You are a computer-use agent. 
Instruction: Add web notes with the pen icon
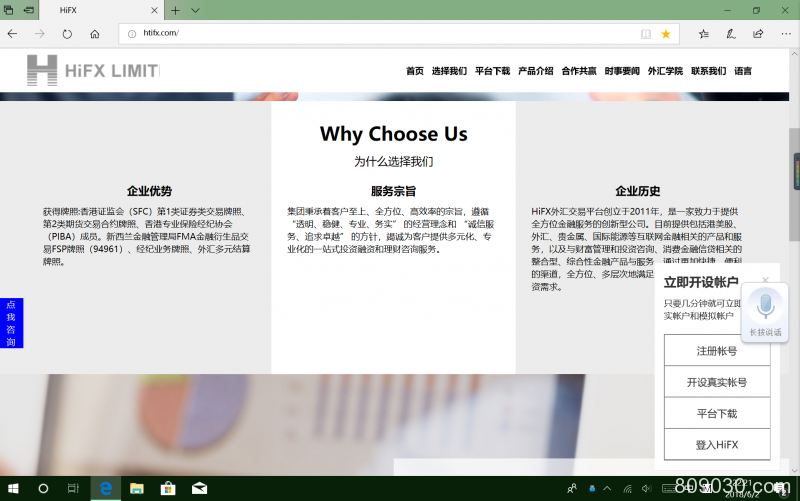[731, 34]
